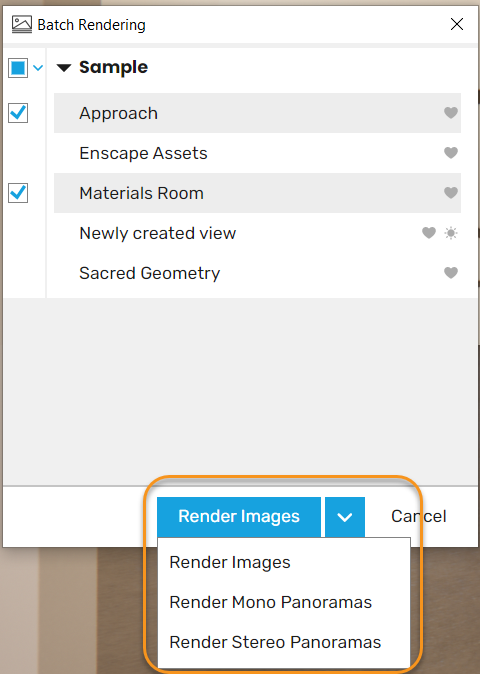Toggle the Sample select-all checkbox
Screen dimensions: 480x674
click(18, 68)
